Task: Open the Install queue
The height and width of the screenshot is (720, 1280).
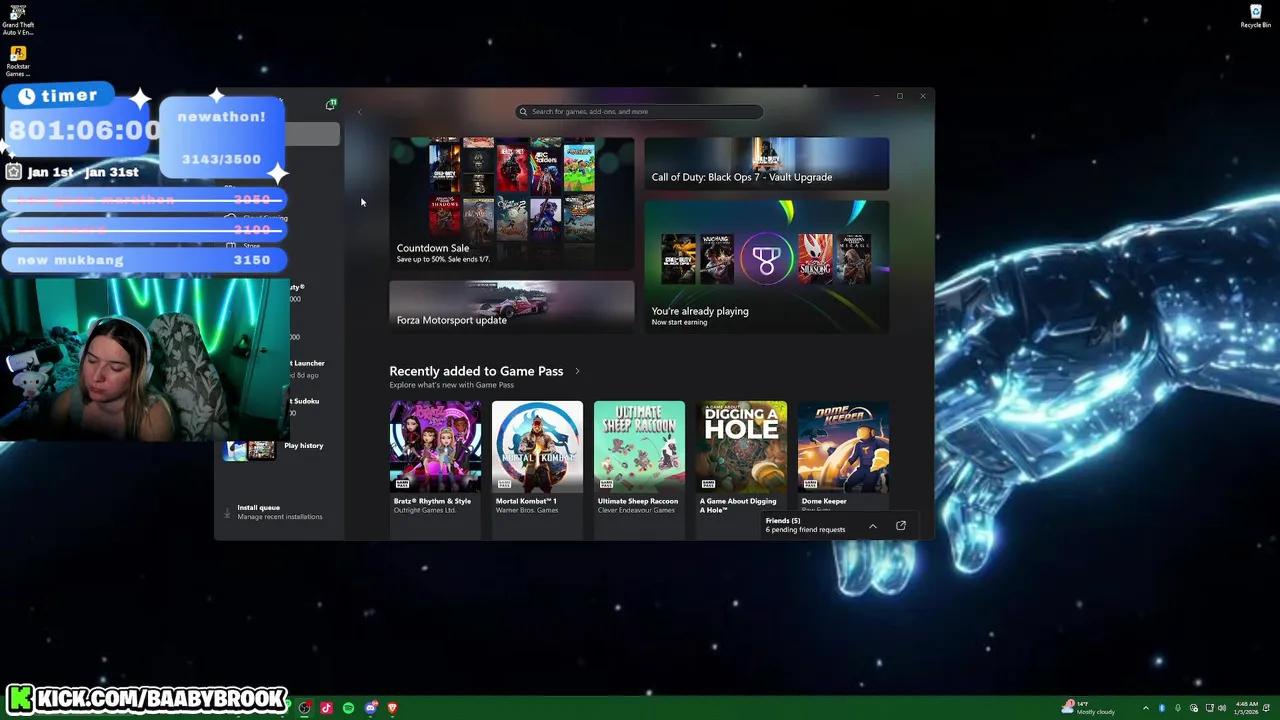Action: pos(279,512)
